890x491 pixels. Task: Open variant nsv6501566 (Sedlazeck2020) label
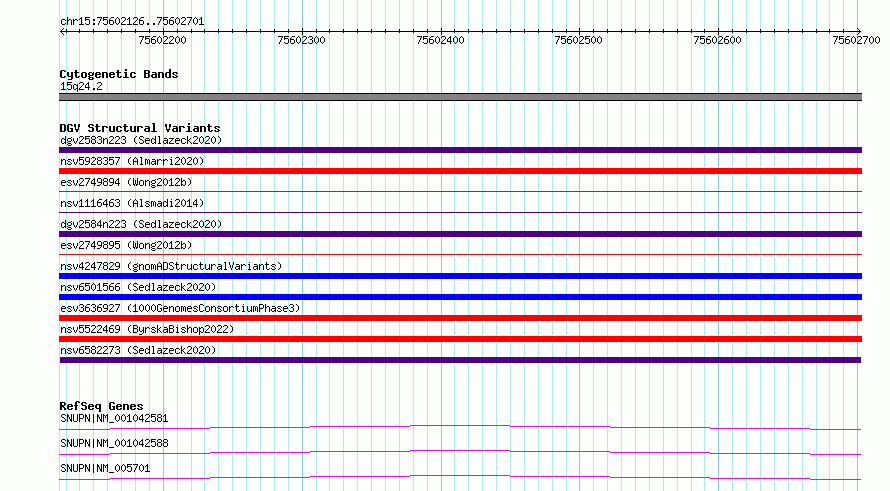coord(138,287)
